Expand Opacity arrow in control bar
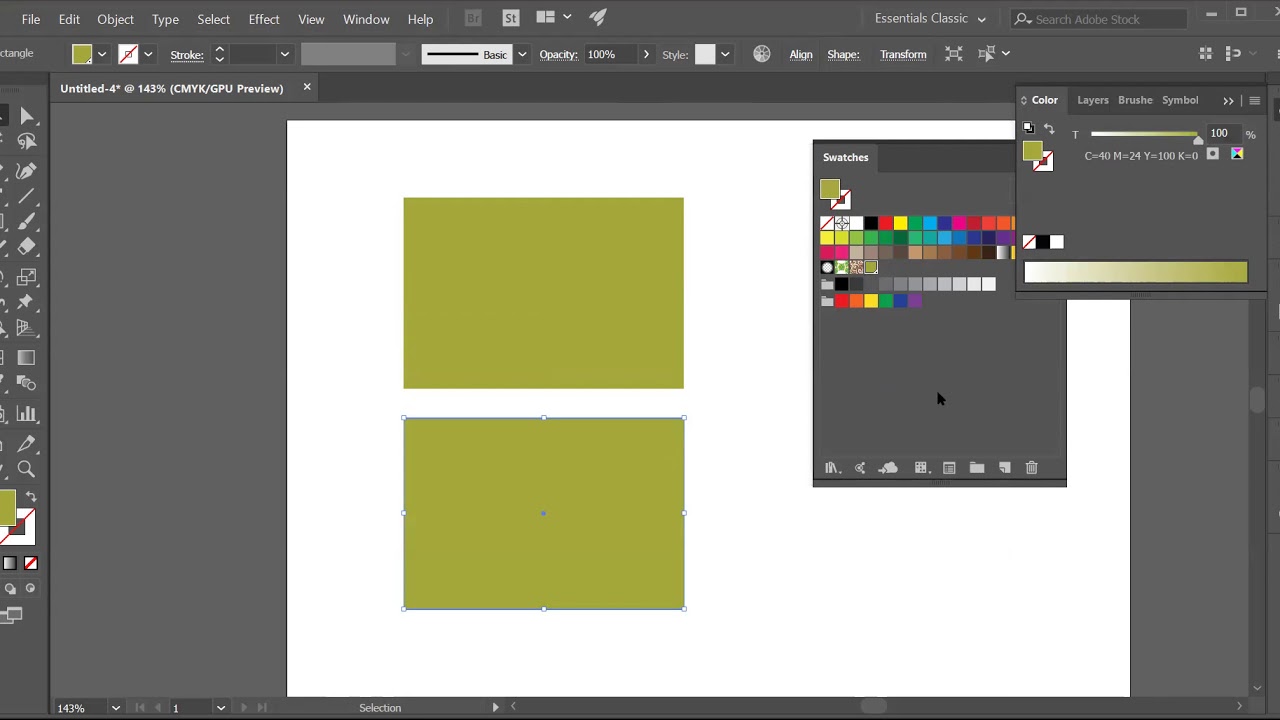The height and width of the screenshot is (720, 1280). (x=646, y=54)
